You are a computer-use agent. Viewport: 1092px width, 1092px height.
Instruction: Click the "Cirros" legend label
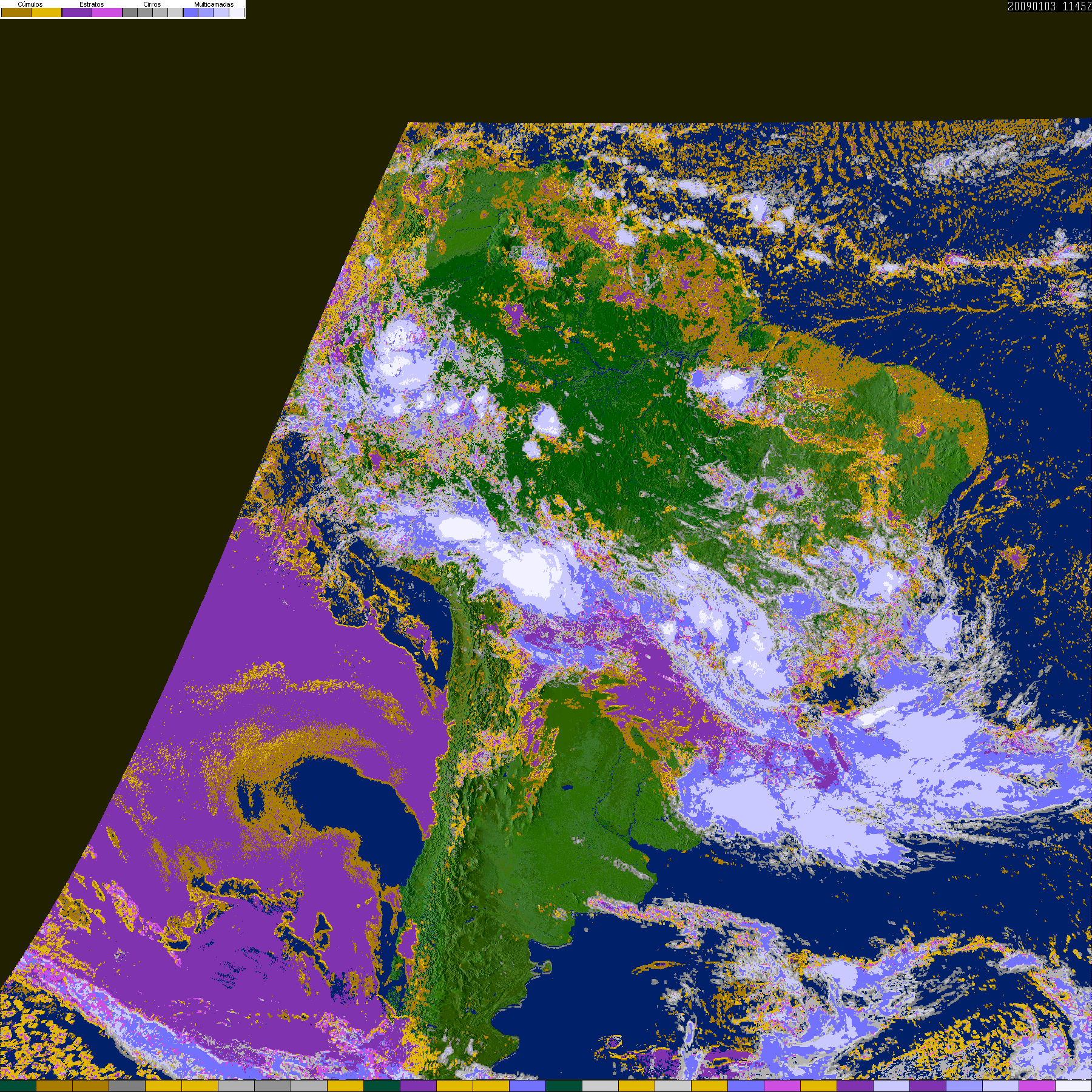pyautogui.click(x=152, y=4)
